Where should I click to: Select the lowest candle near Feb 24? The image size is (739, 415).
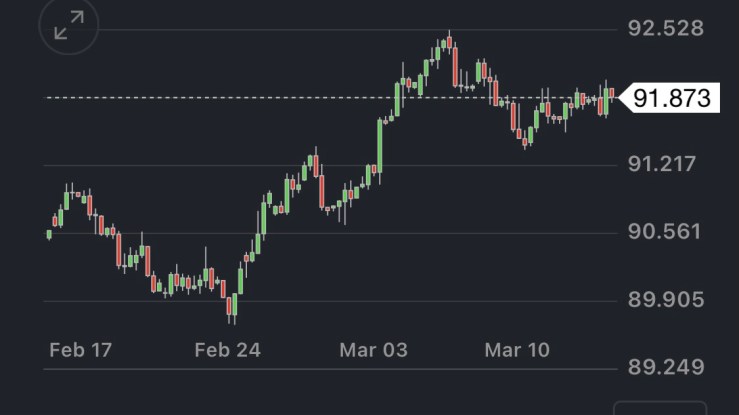coord(230,306)
